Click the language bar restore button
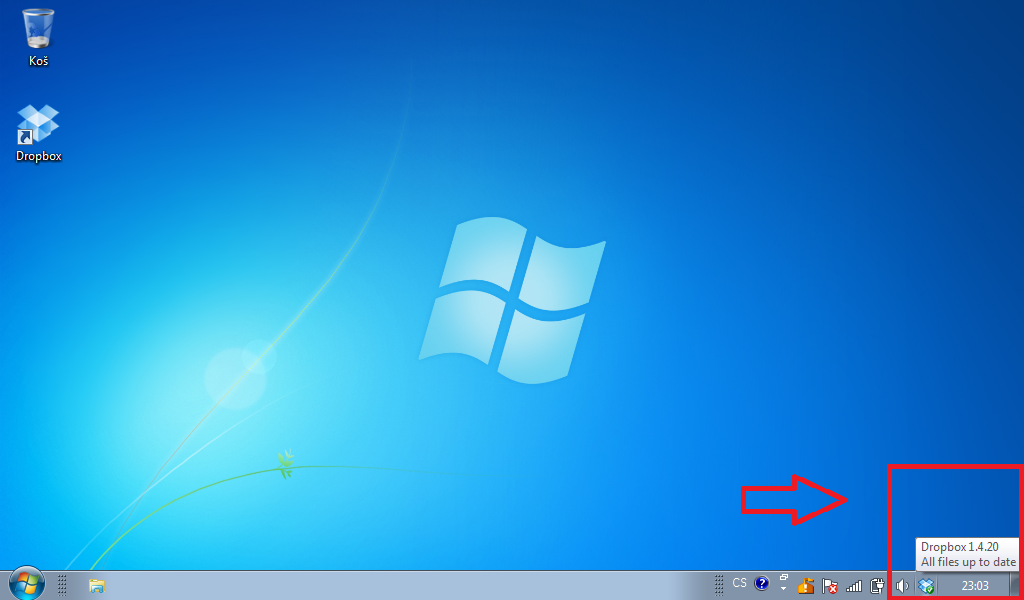Image resolution: width=1024 pixels, height=600 pixels. pos(783,578)
